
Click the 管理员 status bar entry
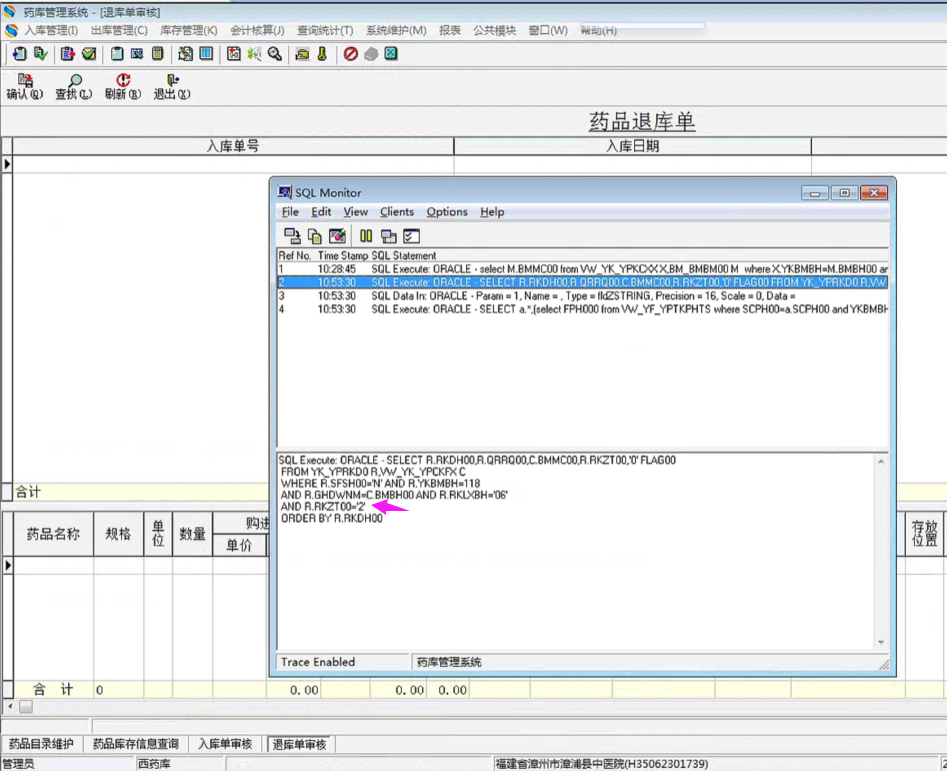coord(18,764)
